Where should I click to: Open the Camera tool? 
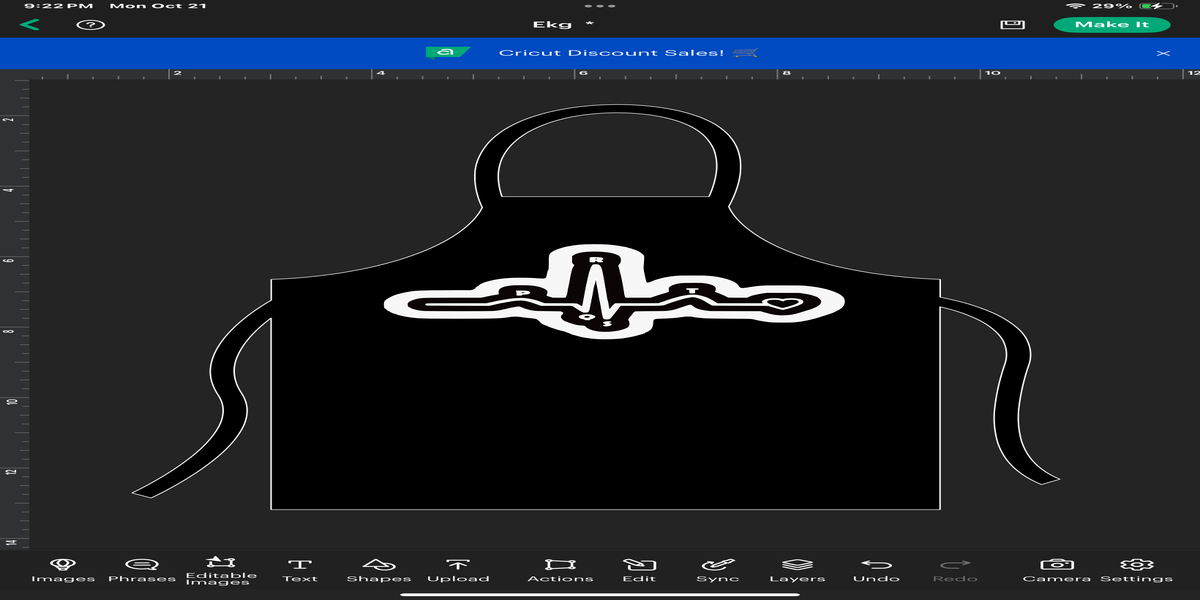coord(1057,571)
